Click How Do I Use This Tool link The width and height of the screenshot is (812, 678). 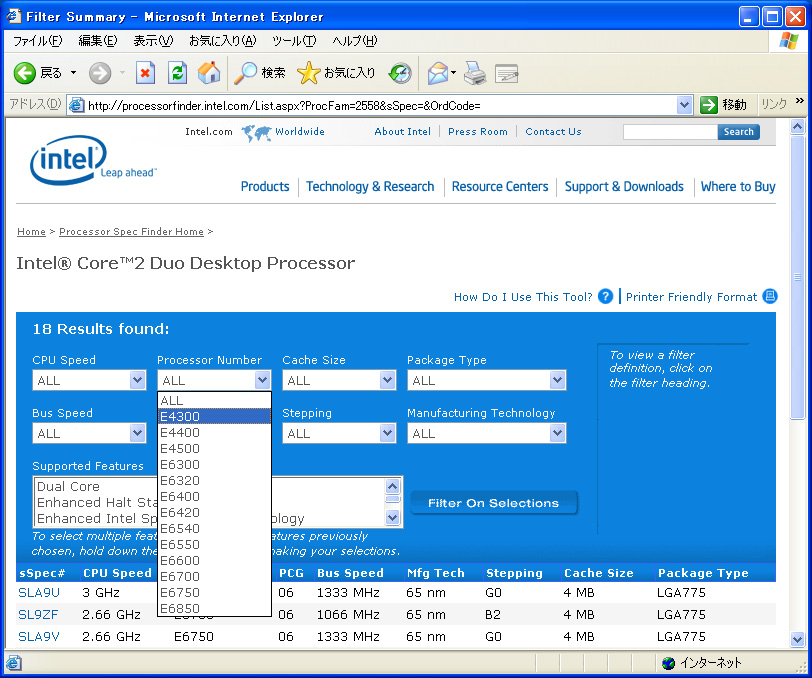tap(523, 297)
